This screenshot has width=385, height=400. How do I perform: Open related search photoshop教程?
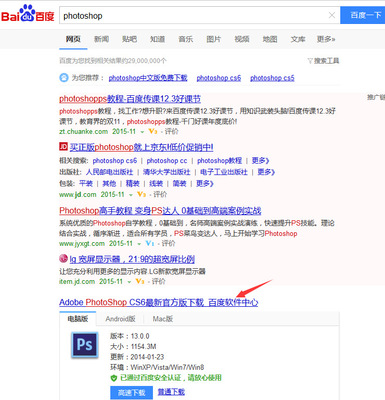pyautogui.click(x=219, y=161)
